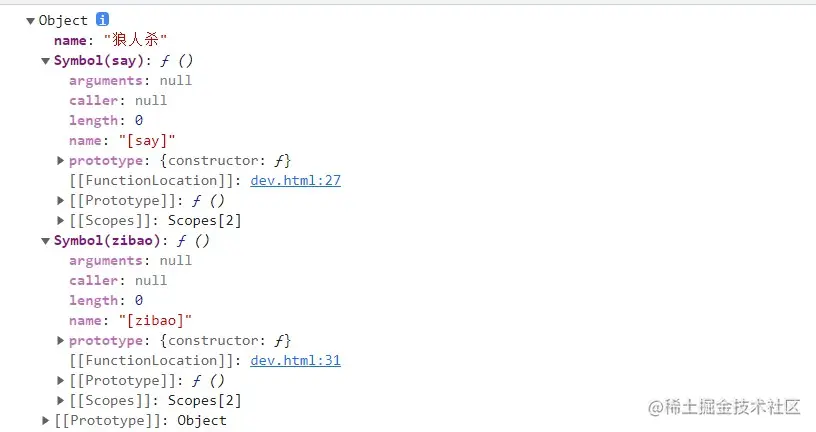Image resolution: width=816 pixels, height=432 pixels.
Task: Expand [[Prototype]] under Symbol(say)
Action: click(x=61, y=201)
